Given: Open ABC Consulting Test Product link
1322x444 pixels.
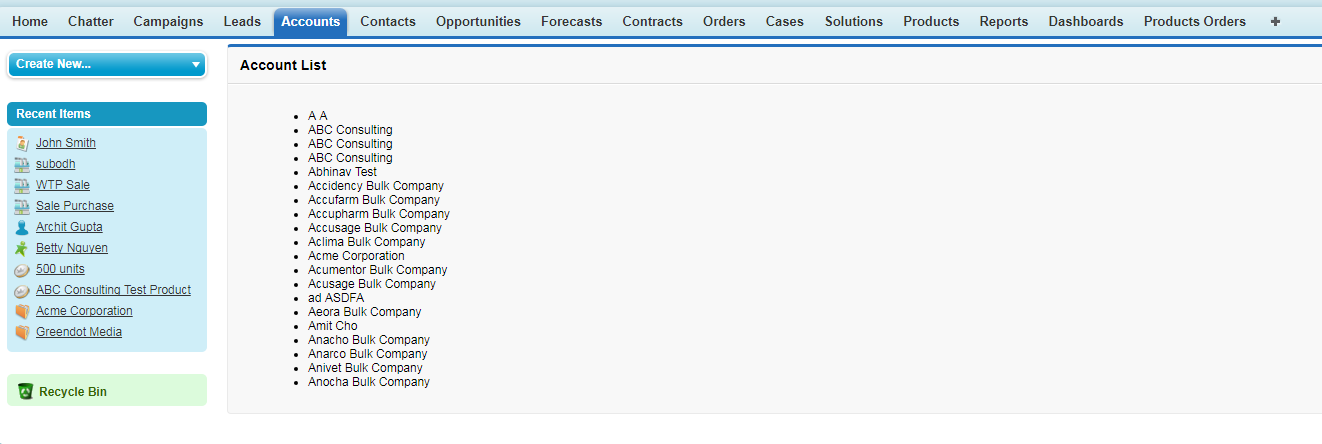Looking at the screenshot, I should [x=113, y=290].
